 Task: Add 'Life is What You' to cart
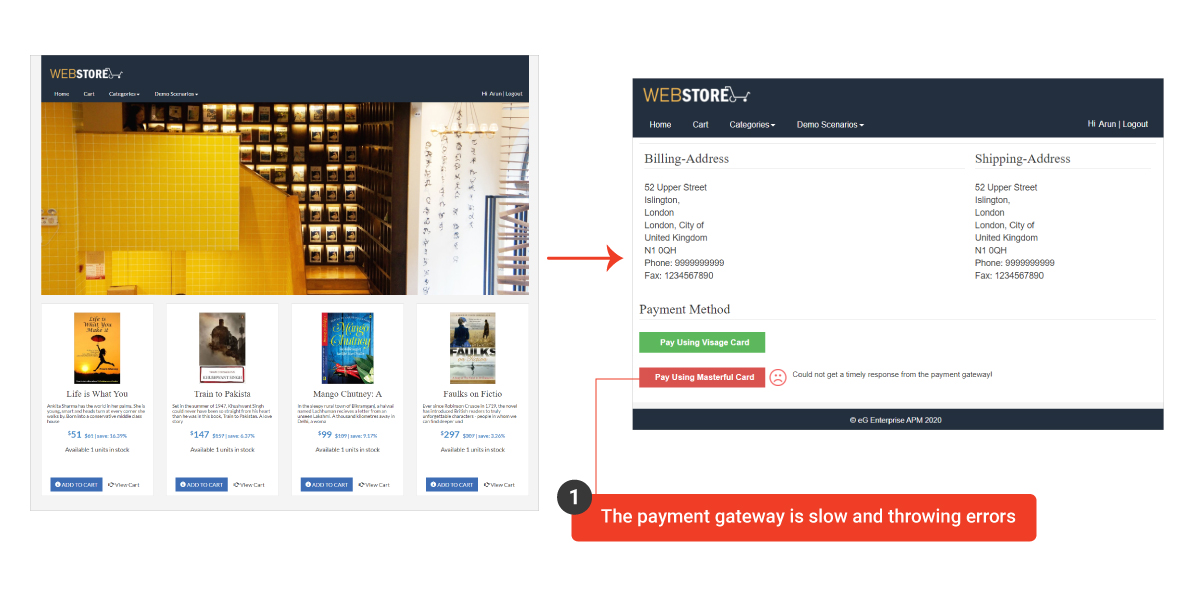point(76,484)
